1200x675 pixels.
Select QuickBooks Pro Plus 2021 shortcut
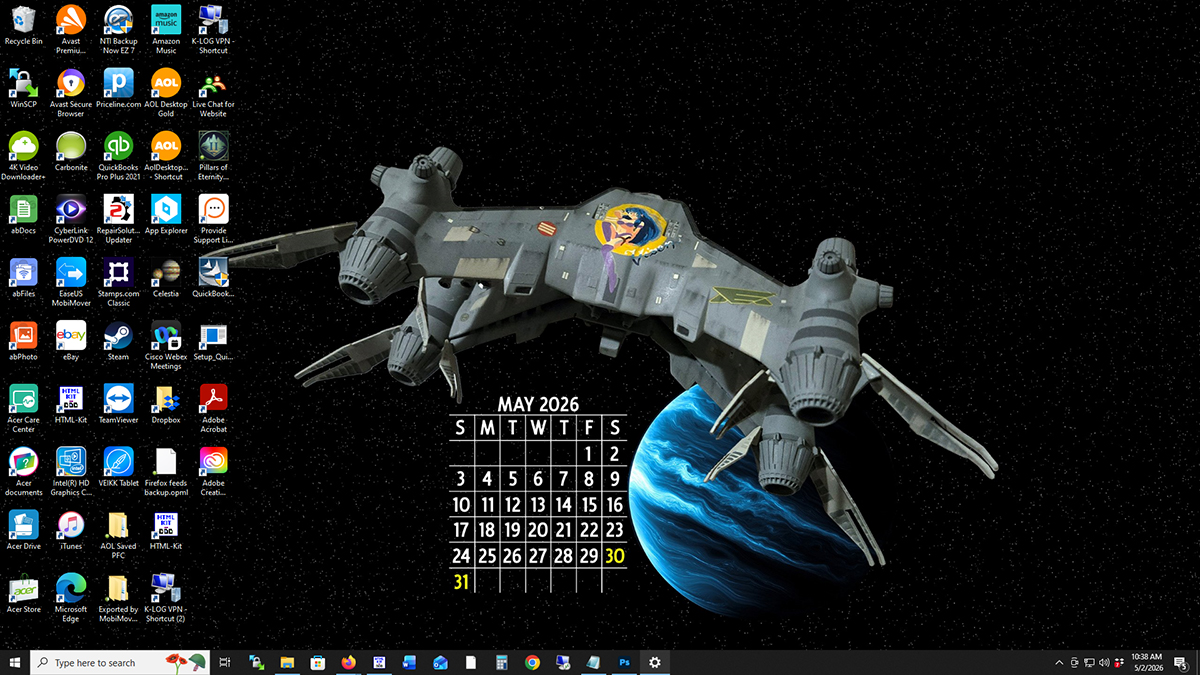118,155
